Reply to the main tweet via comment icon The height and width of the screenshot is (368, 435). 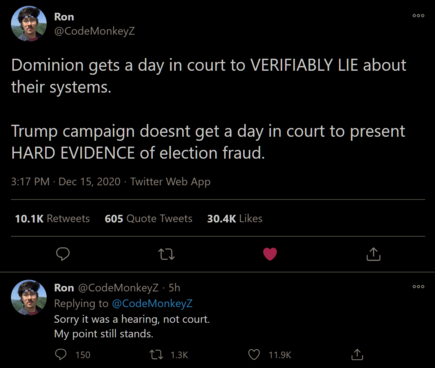pyautogui.click(x=62, y=254)
